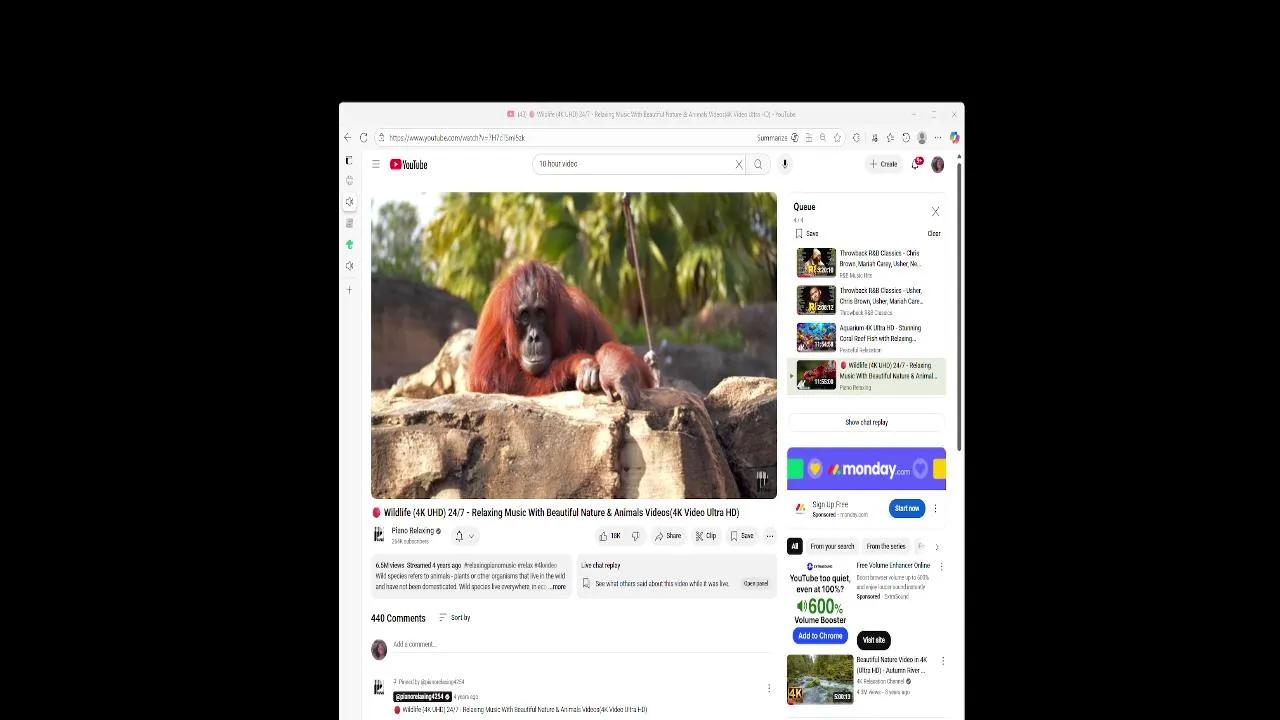Like the video with thumbs up
Viewport: 1280px width, 720px height.
click(x=609, y=536)
